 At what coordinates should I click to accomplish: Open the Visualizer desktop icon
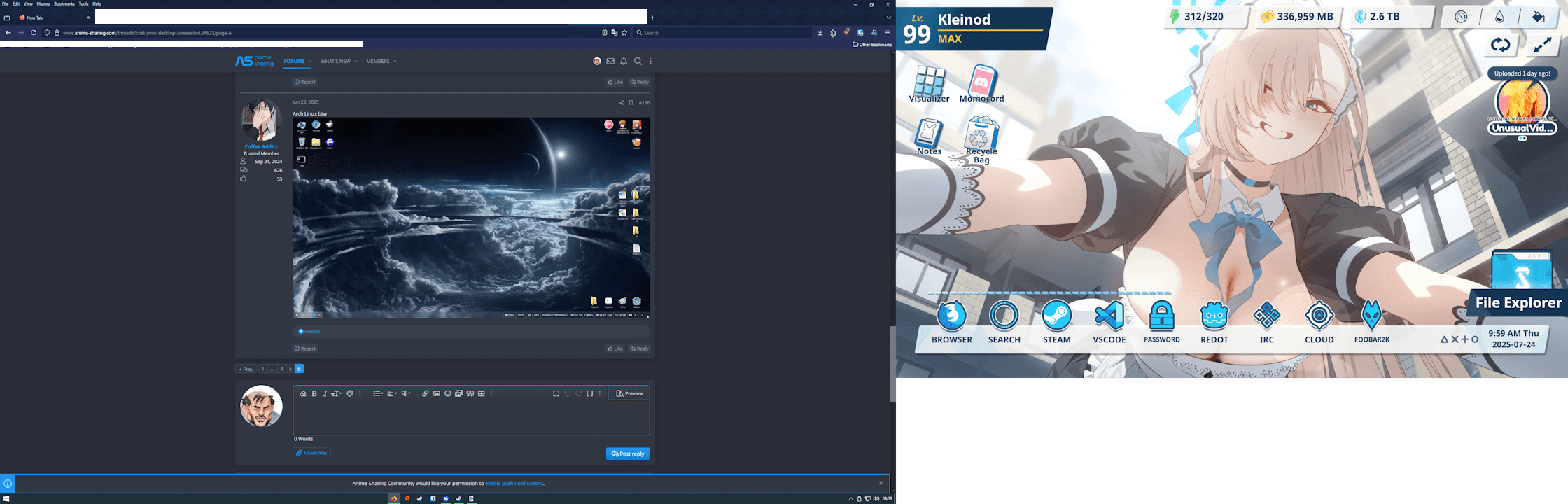930,84
